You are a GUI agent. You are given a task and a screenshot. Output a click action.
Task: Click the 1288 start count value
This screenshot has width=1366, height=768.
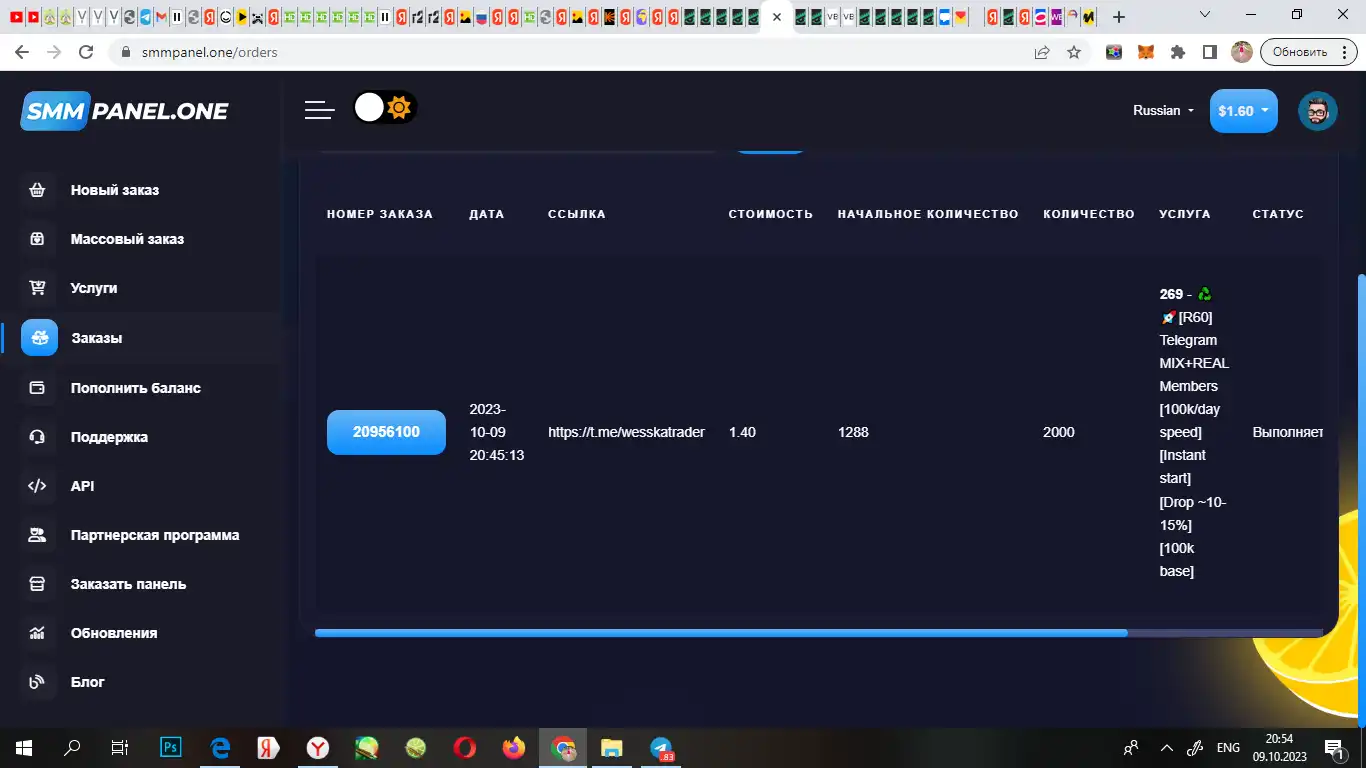[853, 432]
